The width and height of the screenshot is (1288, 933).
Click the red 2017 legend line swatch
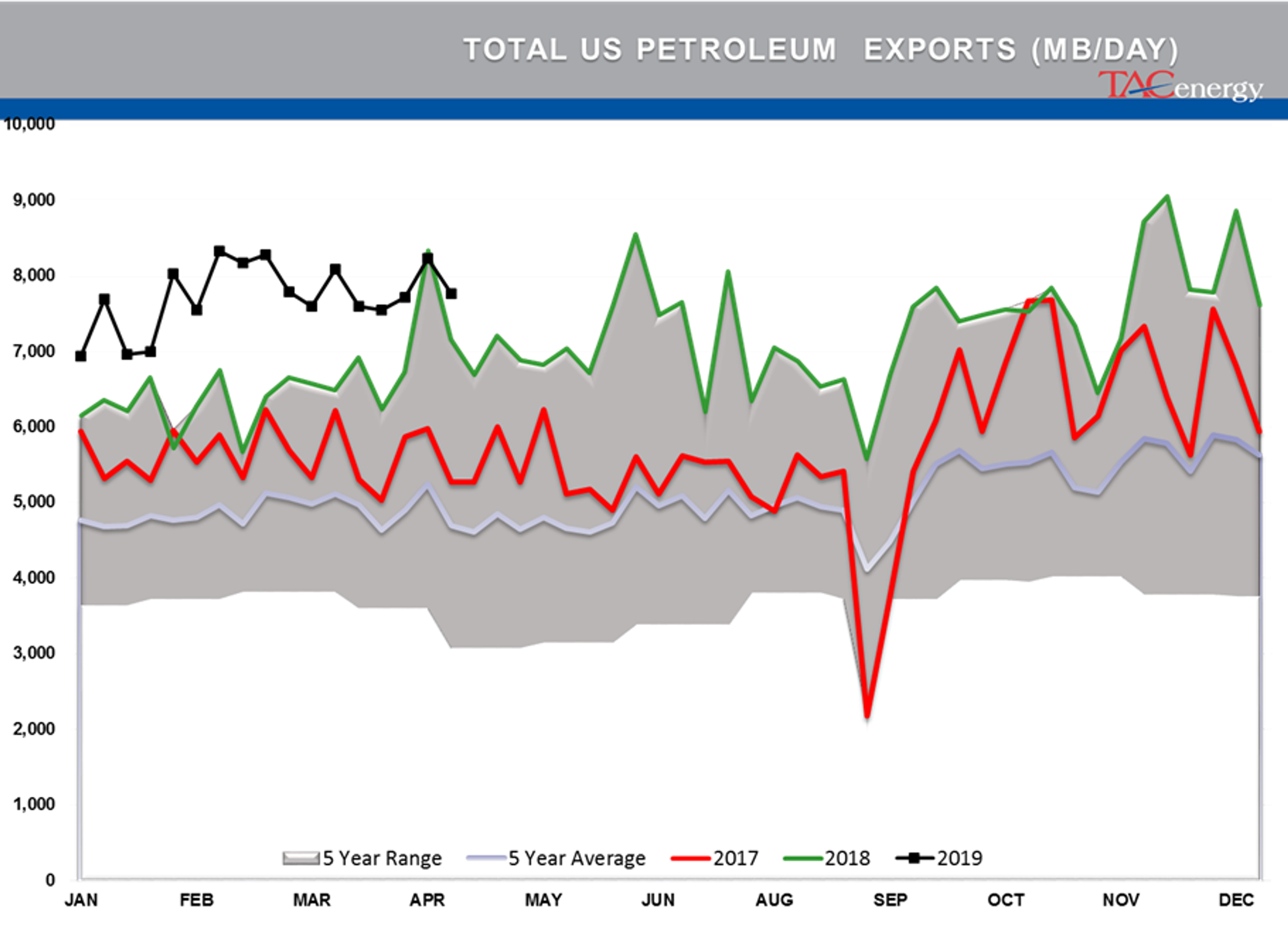(691, 859)
